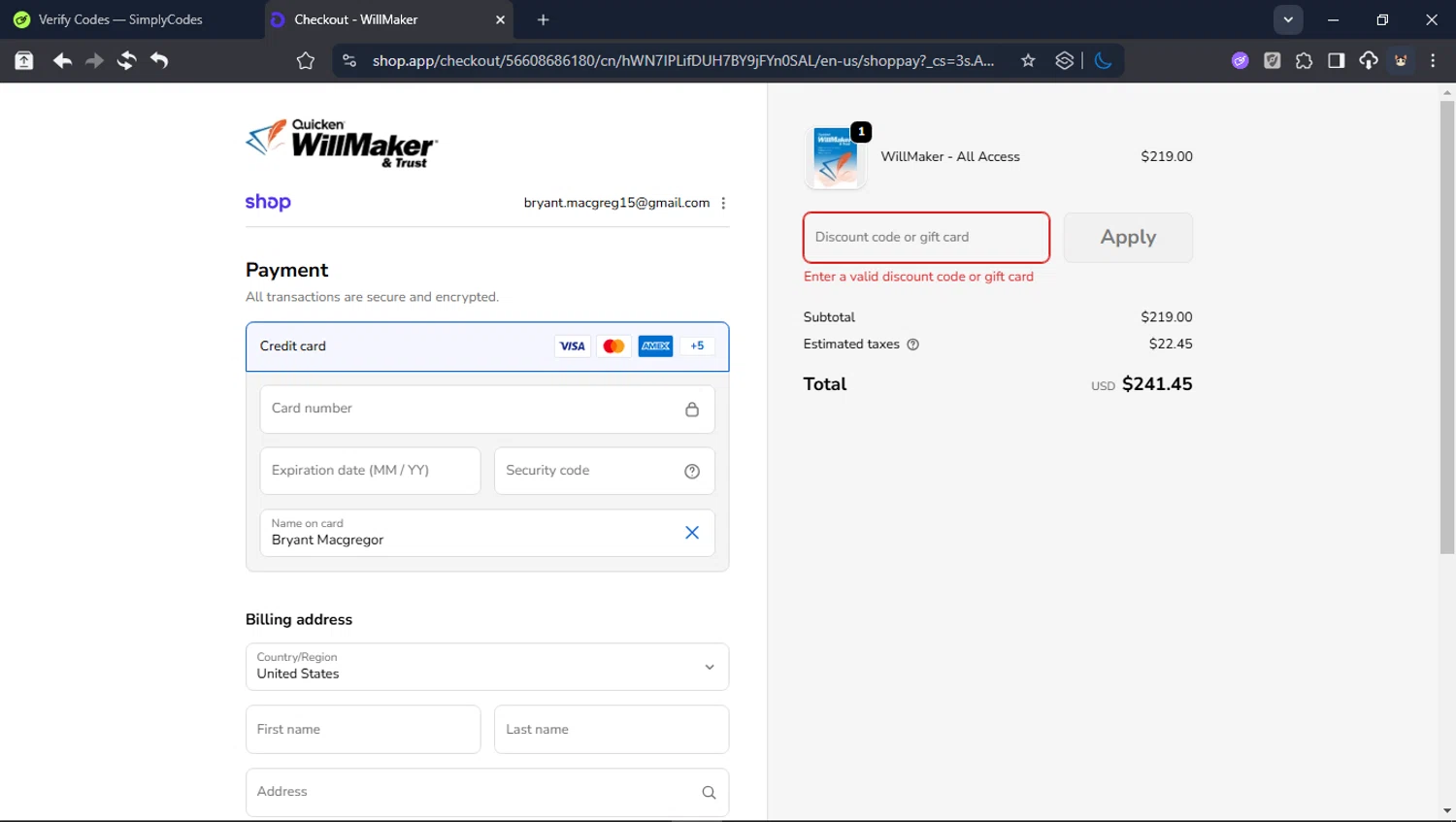Focus the Security code field
The width and height of the screenshot is (1456, 822).
[604, 471]
